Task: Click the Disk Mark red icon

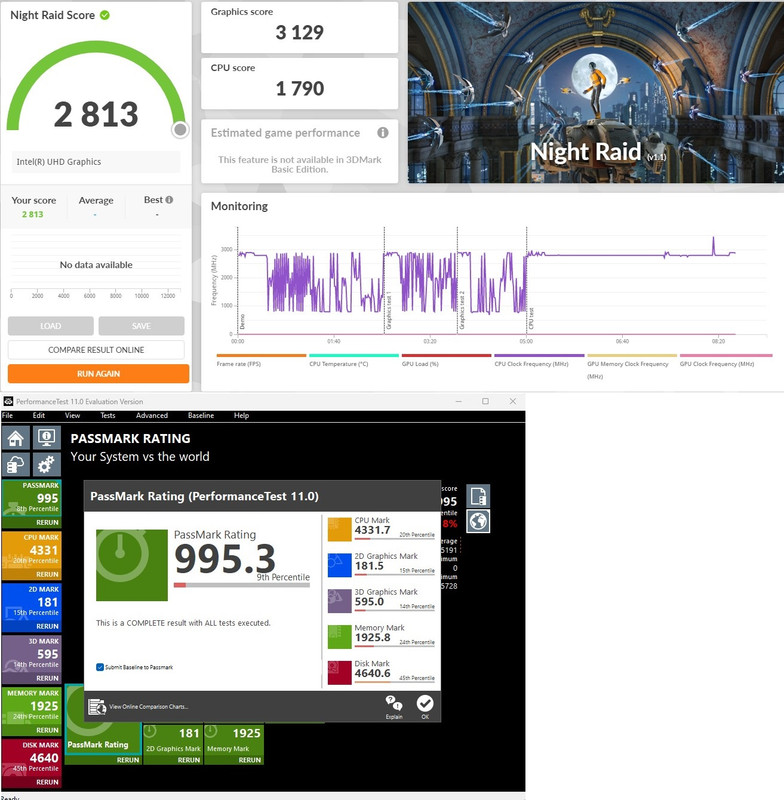Action: point(340,672)
